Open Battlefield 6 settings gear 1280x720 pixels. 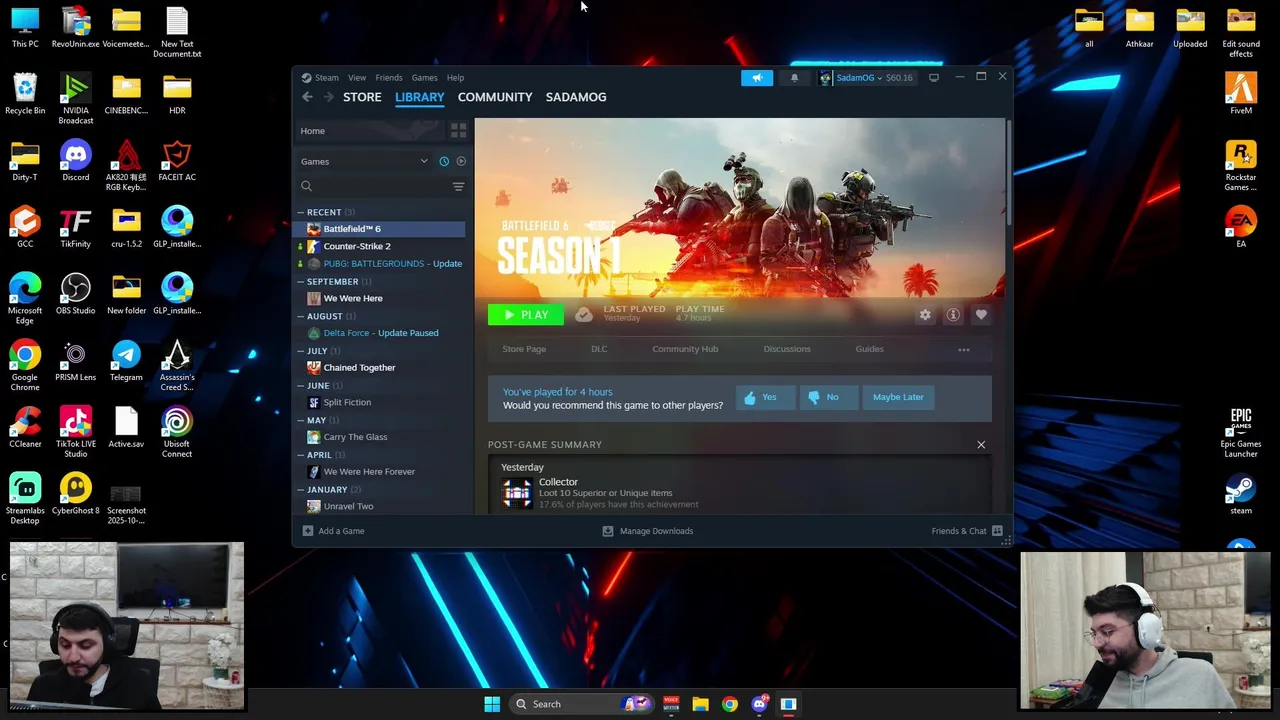click(x=925, y=315)
